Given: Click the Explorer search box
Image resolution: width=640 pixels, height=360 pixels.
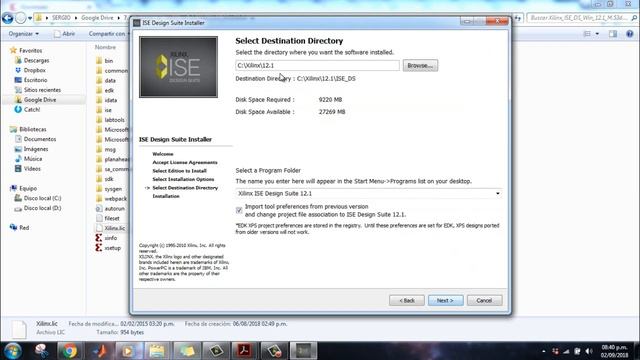Looking at the screenshot, I should [x=582, y=18].
